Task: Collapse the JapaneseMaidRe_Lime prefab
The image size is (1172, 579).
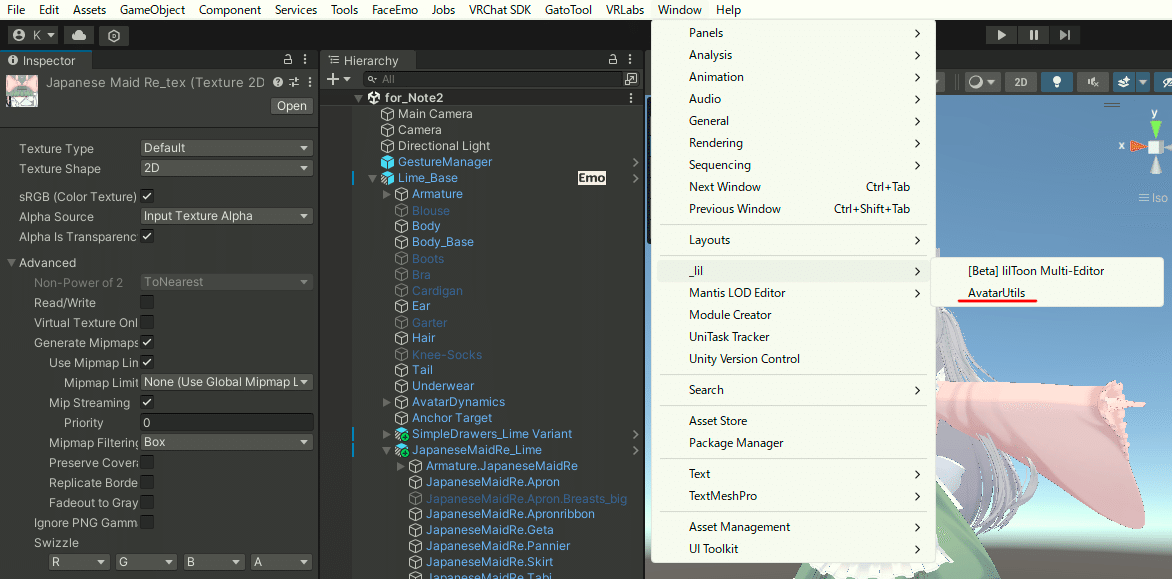Action: pyautogui.click(x=386, y=450)
